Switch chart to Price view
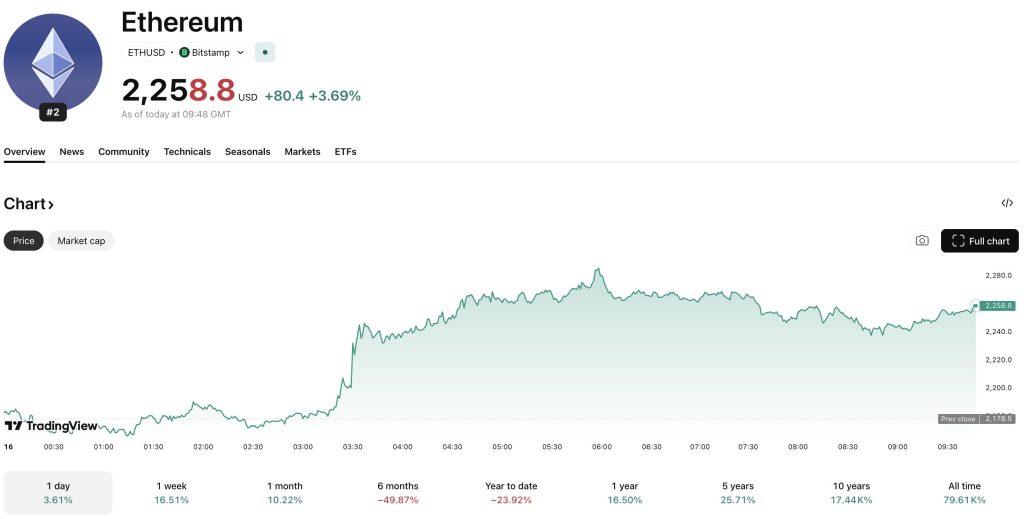Viewport: 1024px width, 519px height. click(x=24, y=241)
